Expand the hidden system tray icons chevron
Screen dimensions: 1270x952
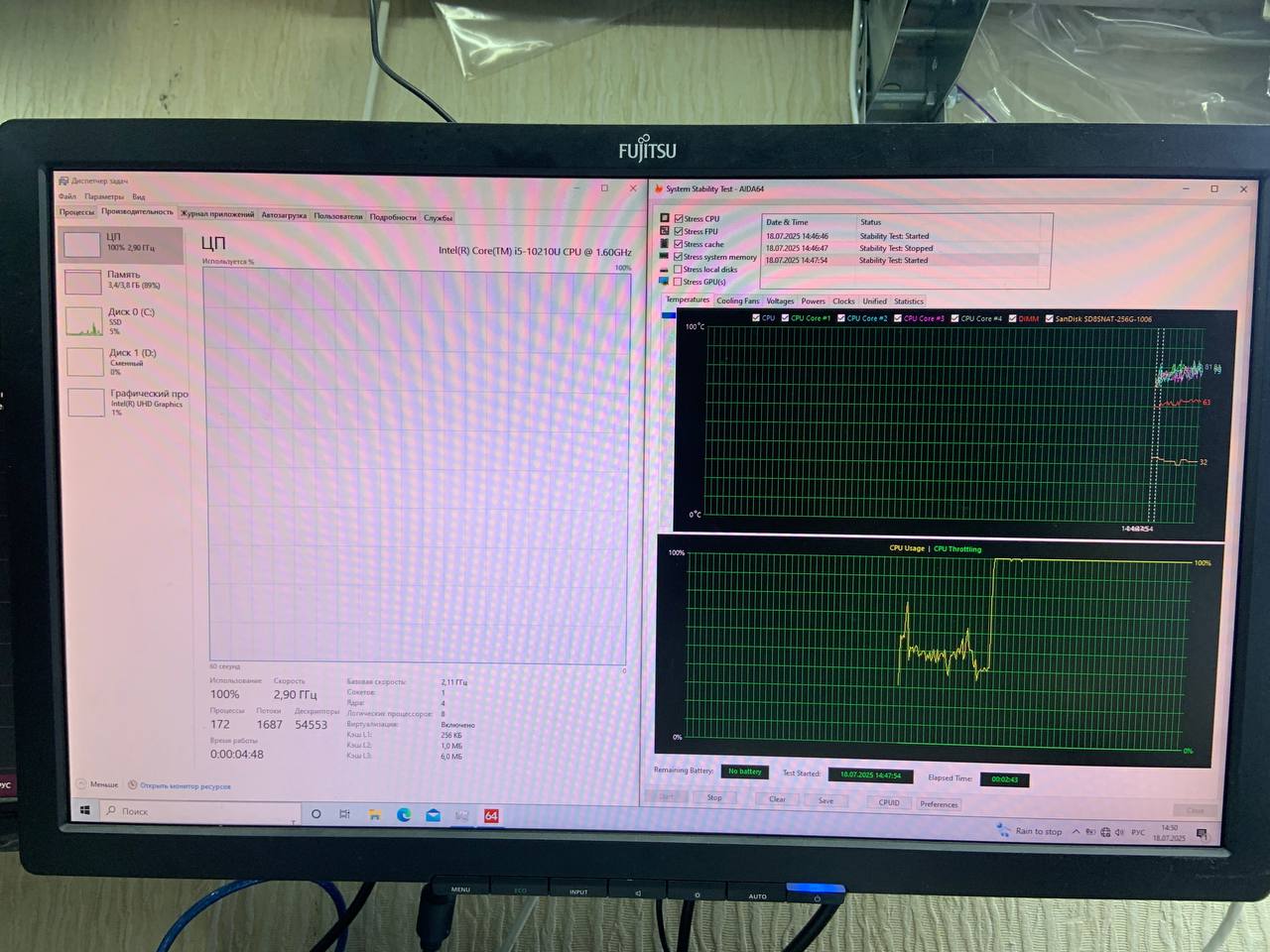click(1076, 832)
